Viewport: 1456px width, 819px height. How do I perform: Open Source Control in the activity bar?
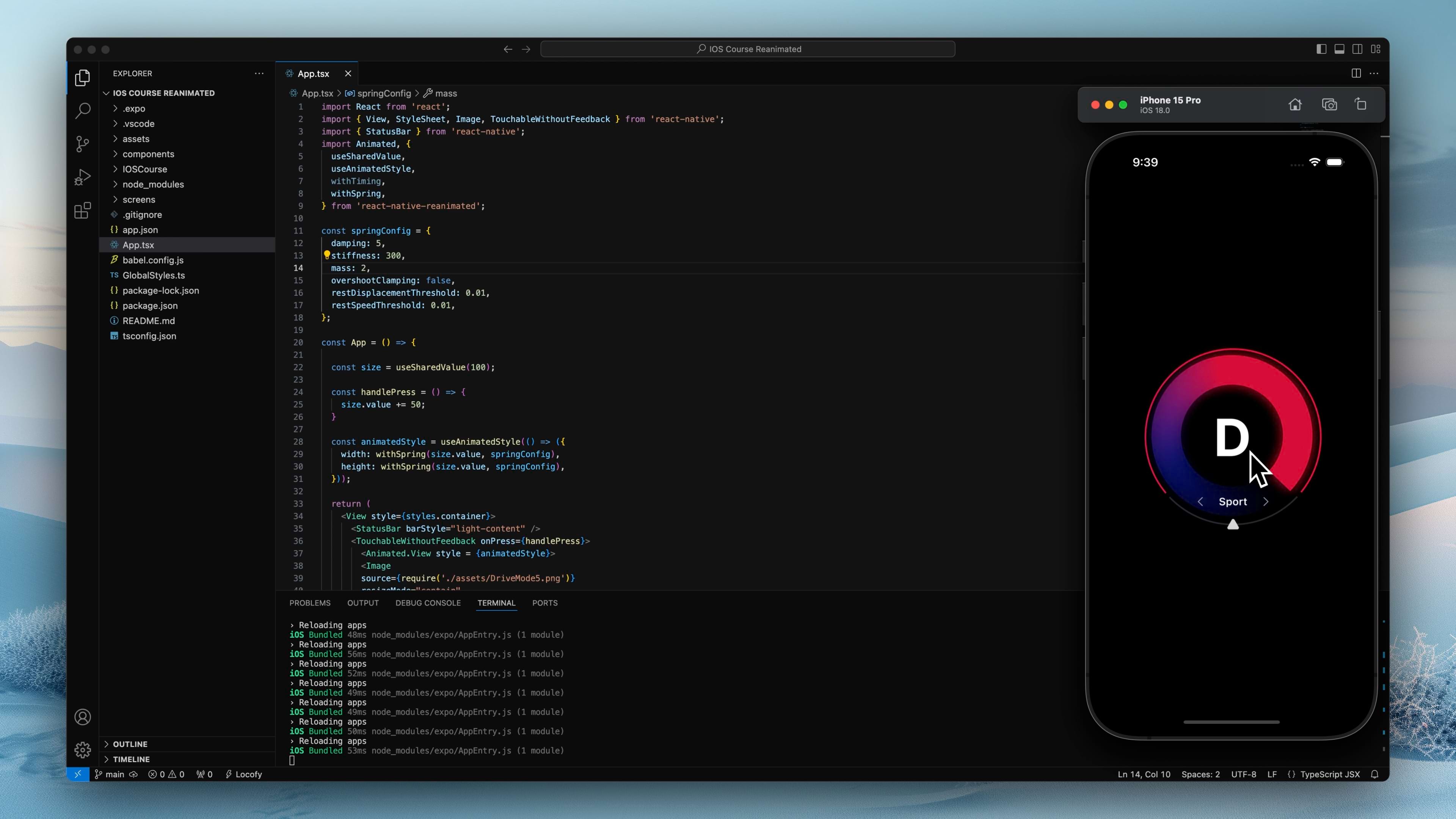point(83,144)
